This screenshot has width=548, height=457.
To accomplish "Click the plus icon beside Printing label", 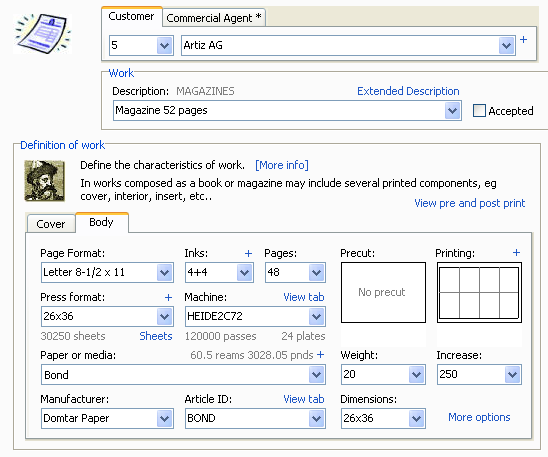I will (x=516, y=253).
